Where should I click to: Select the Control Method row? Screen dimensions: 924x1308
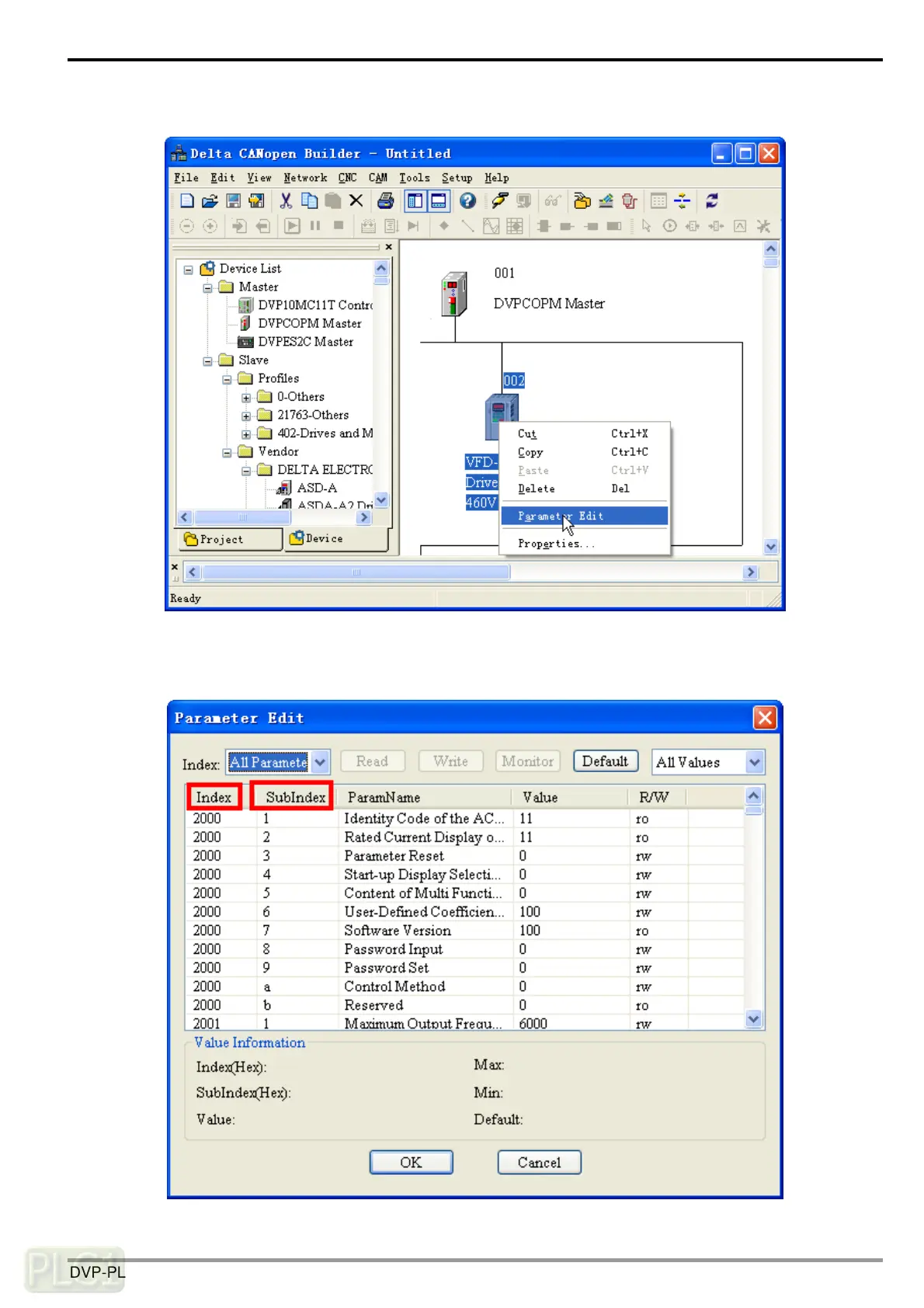coord(466,986)
